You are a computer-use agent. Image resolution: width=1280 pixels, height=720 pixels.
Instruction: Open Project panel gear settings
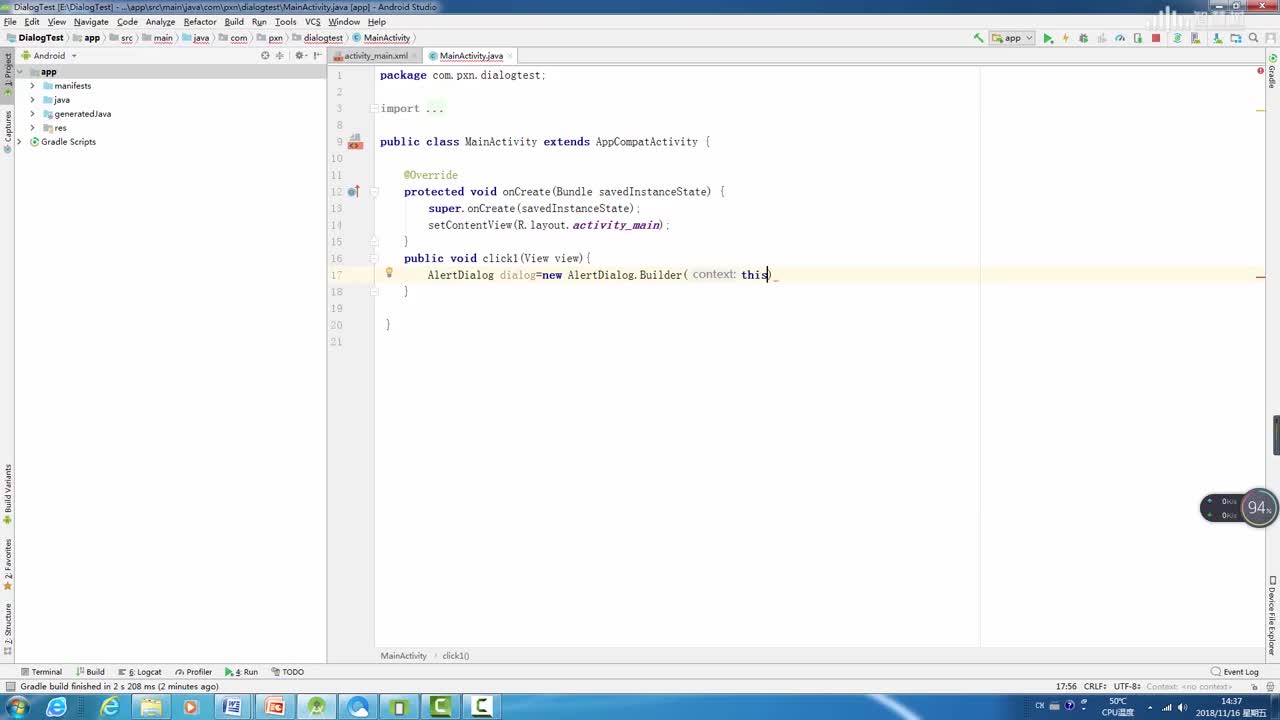(299, 56)
